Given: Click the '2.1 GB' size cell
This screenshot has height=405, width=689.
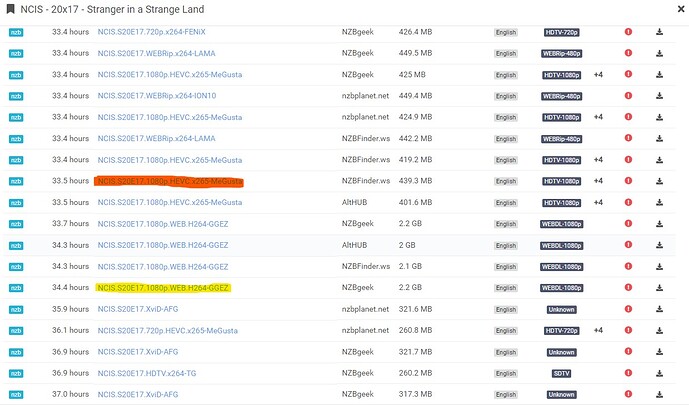Looking at the screenshot, I should pyautogui.click(x=410, y=266).
